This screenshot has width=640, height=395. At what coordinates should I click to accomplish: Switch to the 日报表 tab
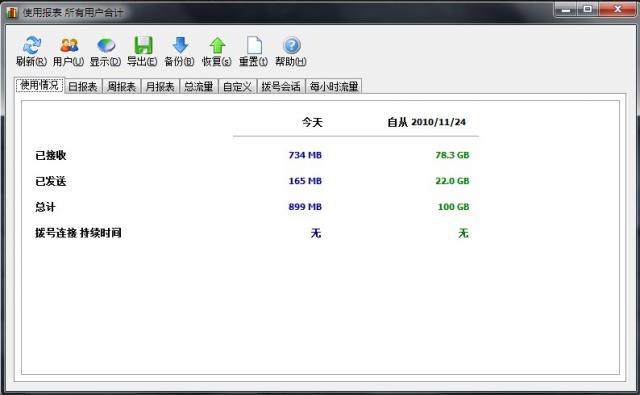point(83,87)
